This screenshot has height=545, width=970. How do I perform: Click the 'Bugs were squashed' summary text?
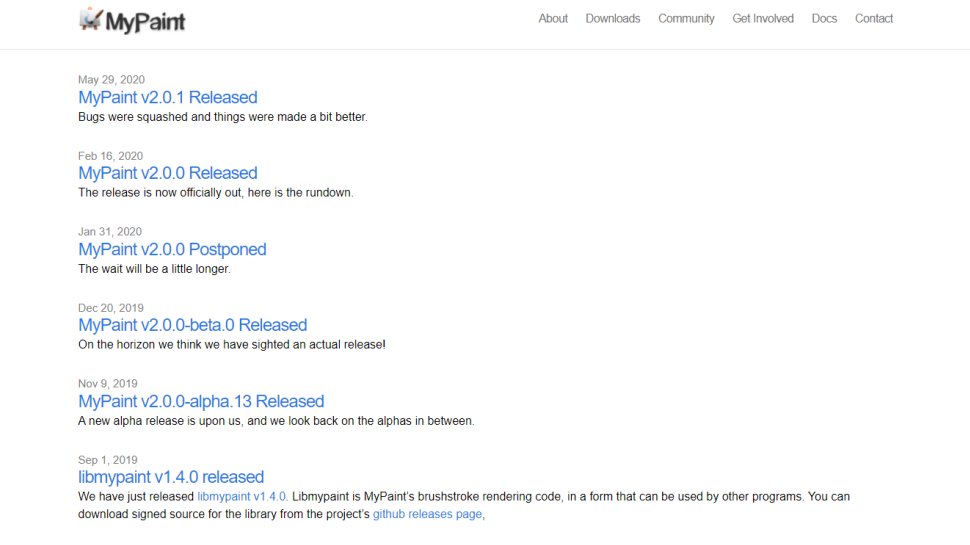(223, 117)
